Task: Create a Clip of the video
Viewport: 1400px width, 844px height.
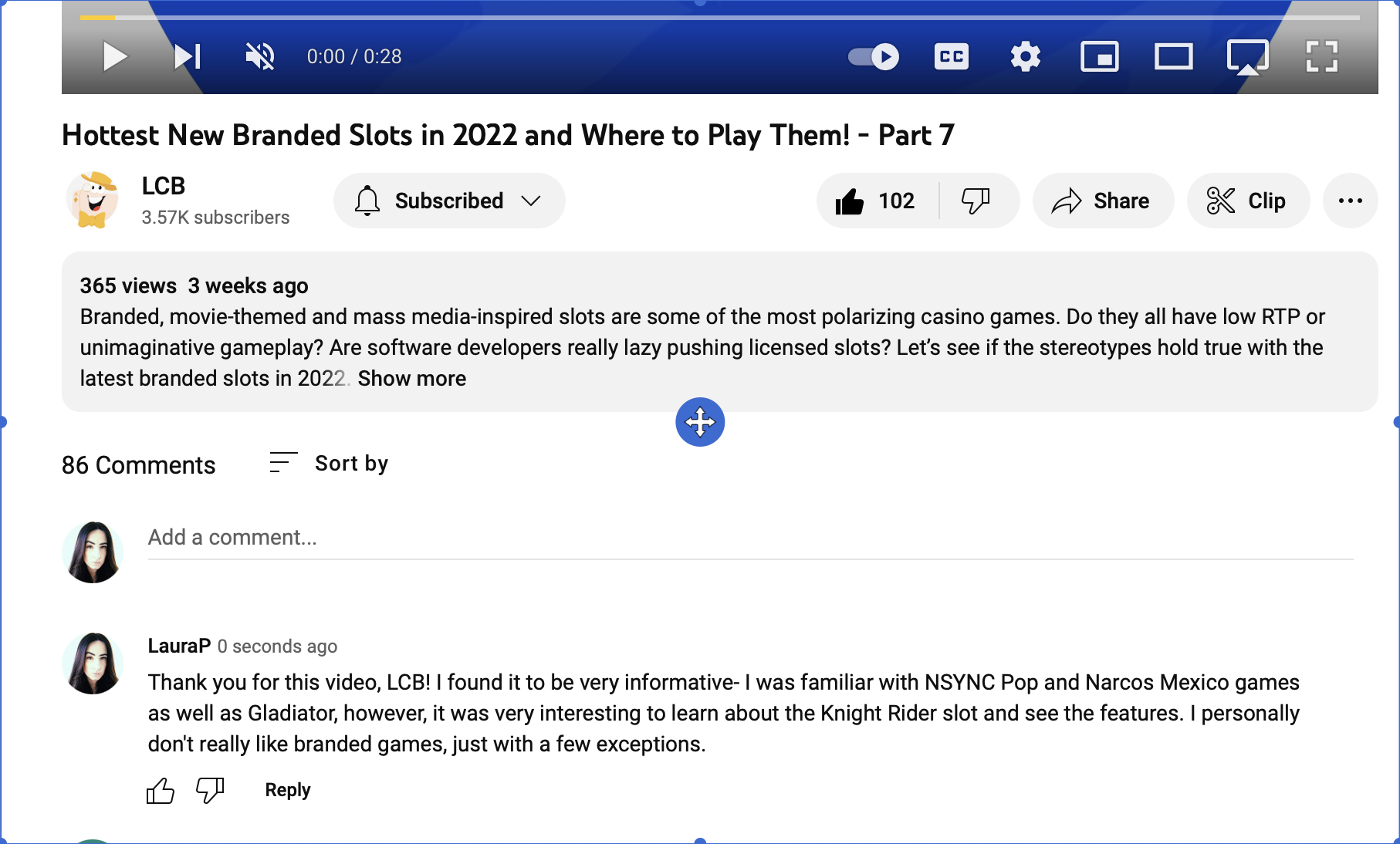Action: point(1248,201)
